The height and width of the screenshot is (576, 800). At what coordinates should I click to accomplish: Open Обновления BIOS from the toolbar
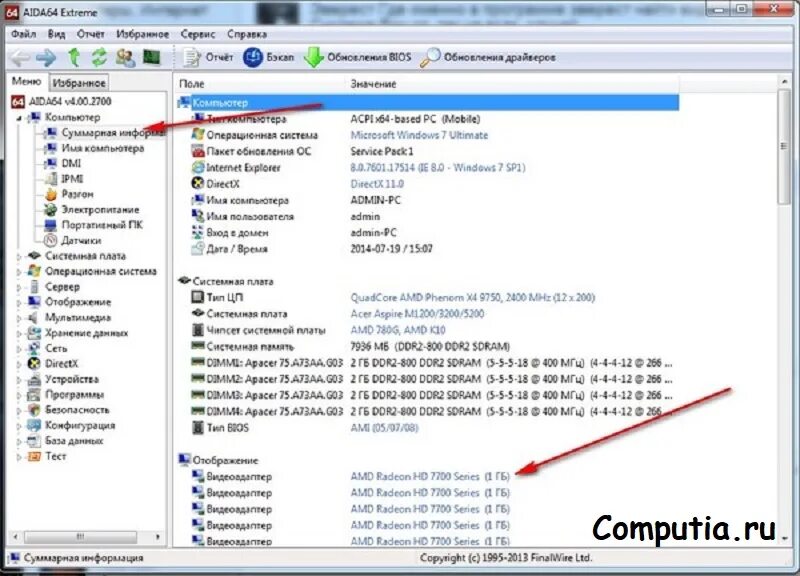358,58
